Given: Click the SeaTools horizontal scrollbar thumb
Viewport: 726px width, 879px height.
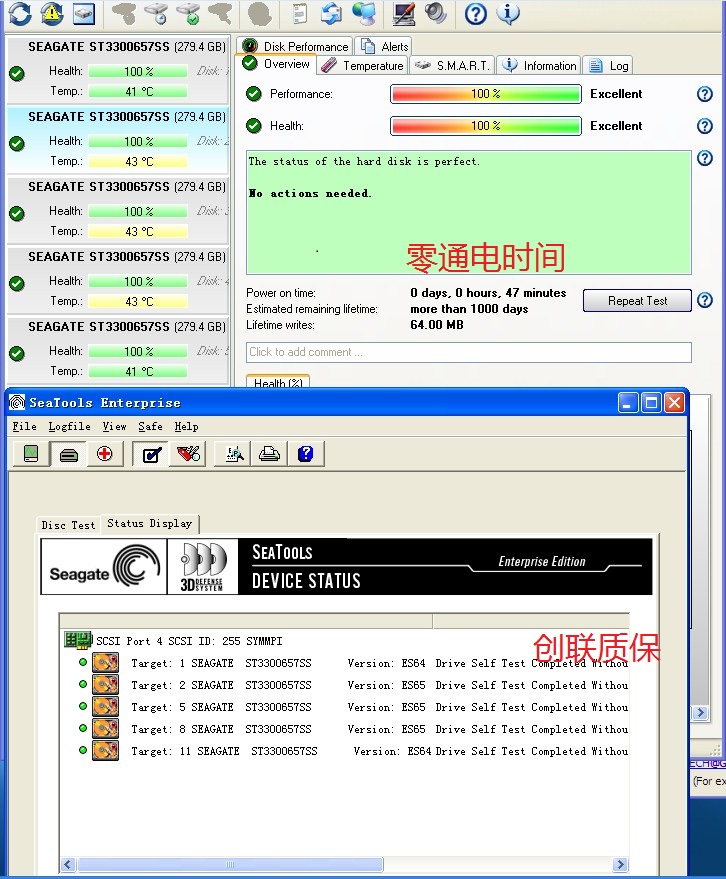Looking at the screenshot, I should click(x=230, y=864).
